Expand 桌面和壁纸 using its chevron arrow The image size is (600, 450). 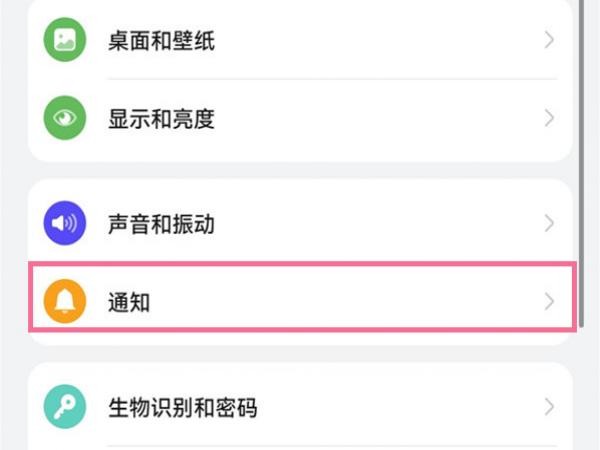coord(549,40)
